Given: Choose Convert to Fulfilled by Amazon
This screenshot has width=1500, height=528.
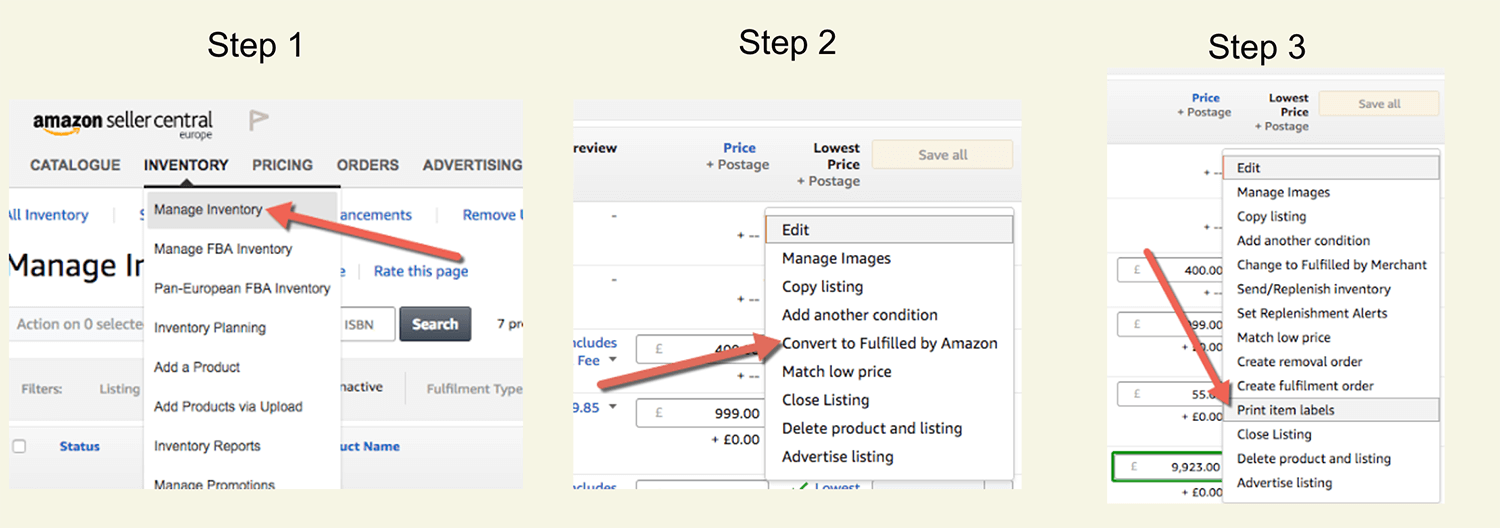Looking at the screenshot, I should point(890,343).
